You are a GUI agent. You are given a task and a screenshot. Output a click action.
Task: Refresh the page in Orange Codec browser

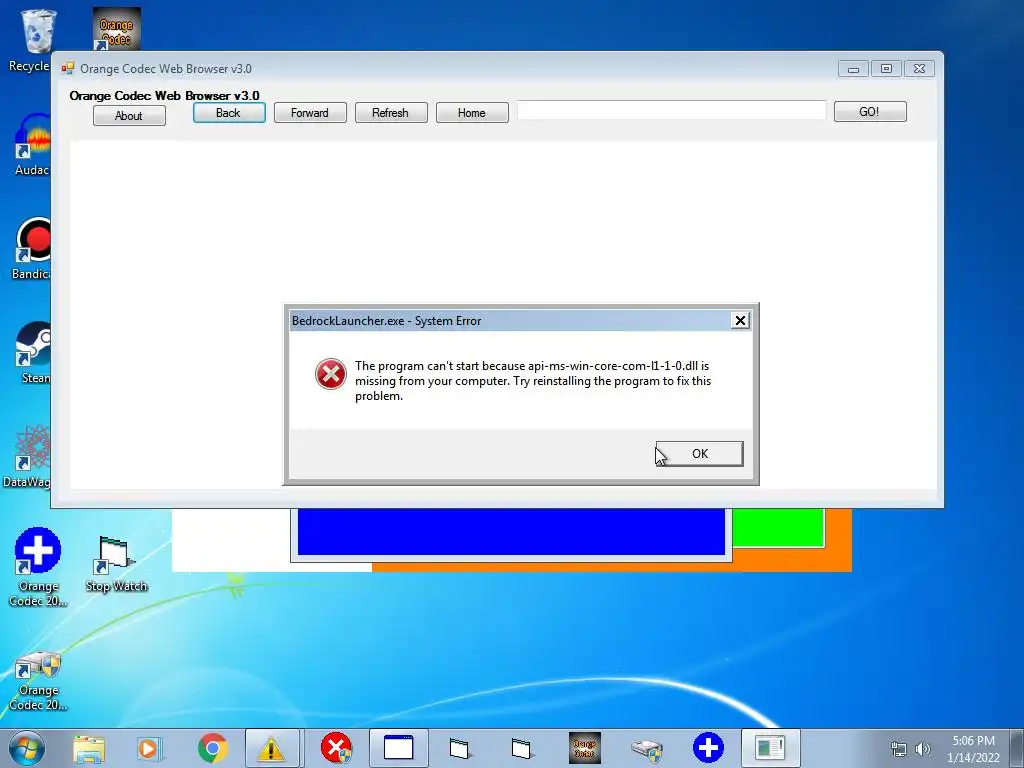[391, 112]
